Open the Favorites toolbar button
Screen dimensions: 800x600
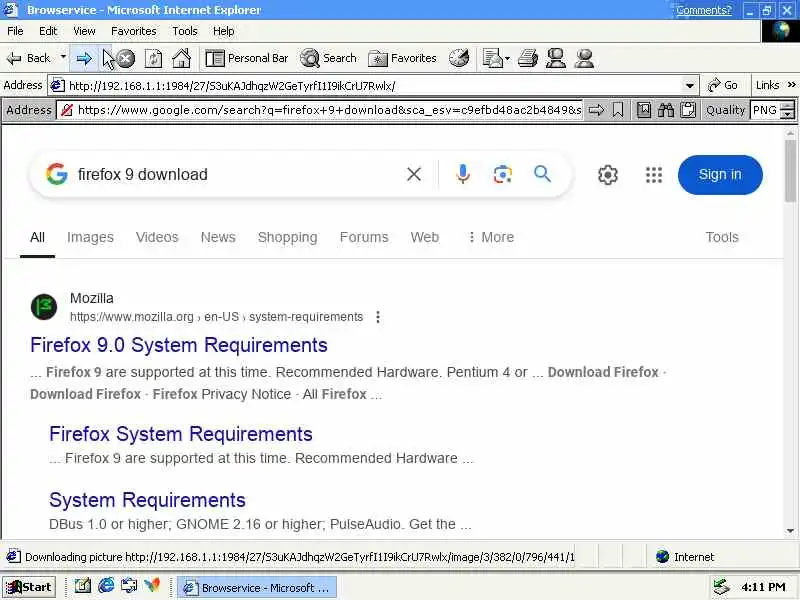[x=403, y=59]
